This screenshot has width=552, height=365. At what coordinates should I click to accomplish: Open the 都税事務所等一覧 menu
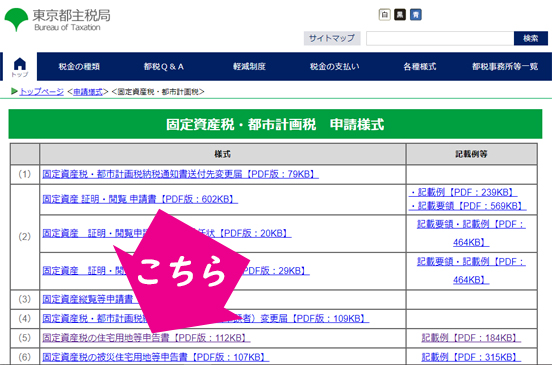click(x=505, y=67)
